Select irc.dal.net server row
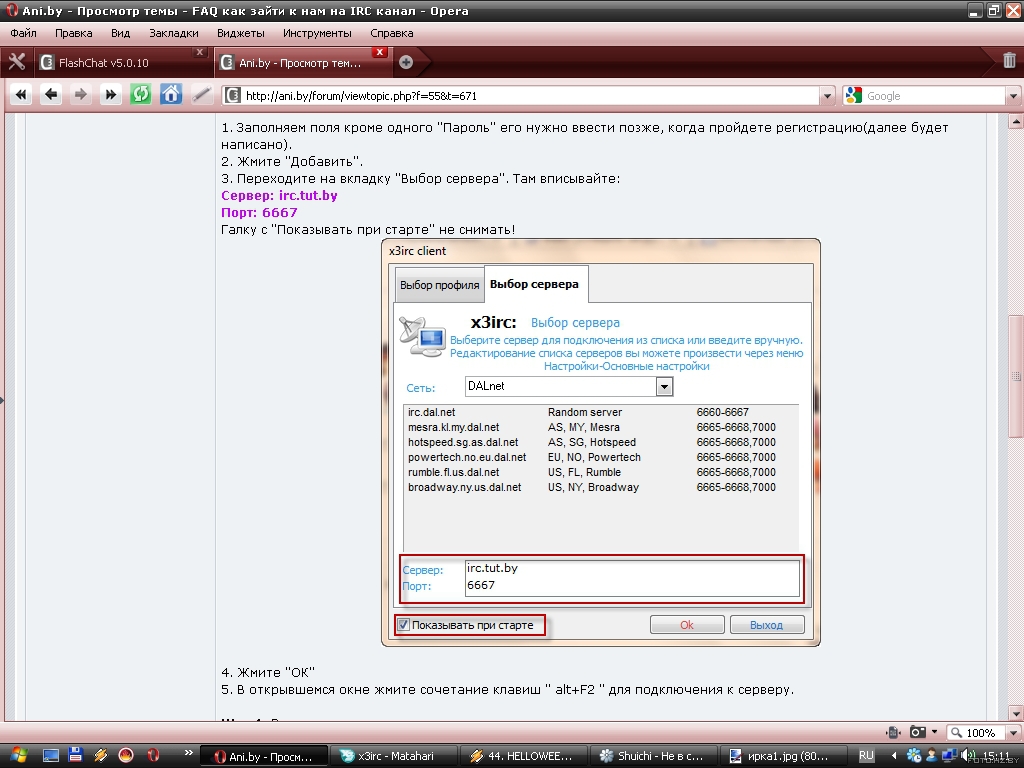Image resolution: width=1024 pixels, height=768 pixels. coord(601,412)
